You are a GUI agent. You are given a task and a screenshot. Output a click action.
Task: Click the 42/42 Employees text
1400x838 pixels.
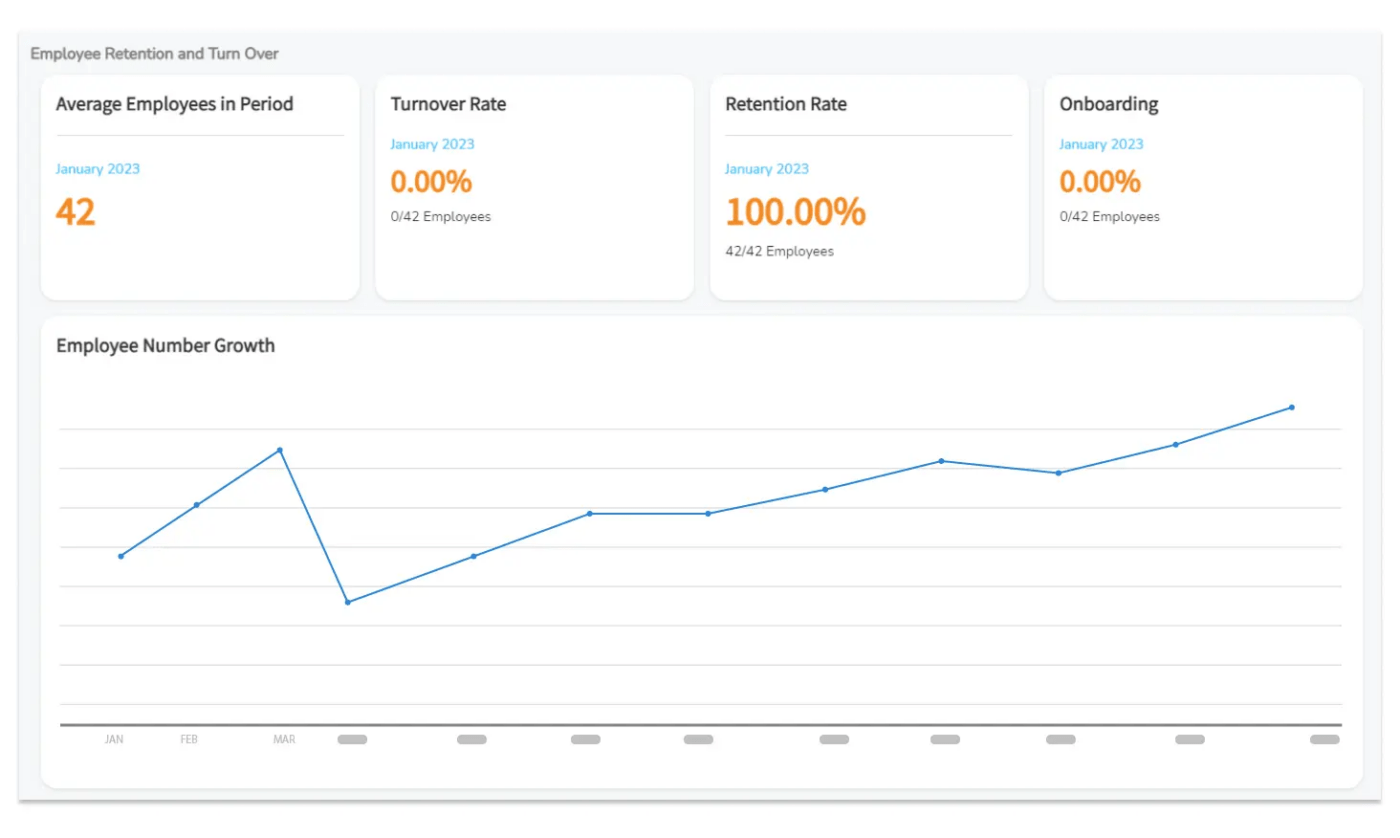tap(779, 252)
